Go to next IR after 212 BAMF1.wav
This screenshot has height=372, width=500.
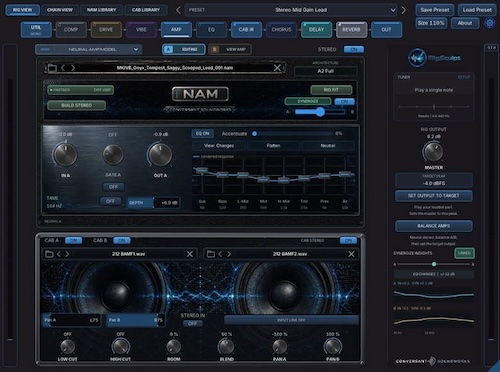pos(67,254)
